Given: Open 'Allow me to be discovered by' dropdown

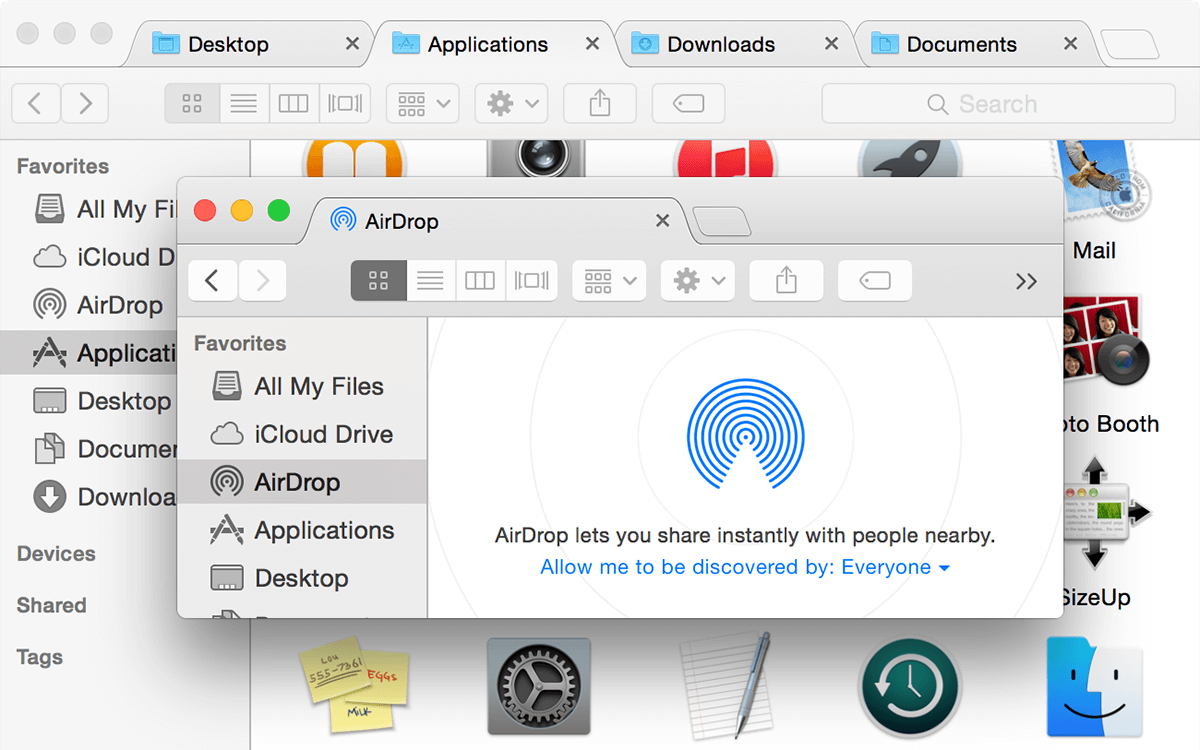Looking at the screenshot, I should click(x=744, y=567).
